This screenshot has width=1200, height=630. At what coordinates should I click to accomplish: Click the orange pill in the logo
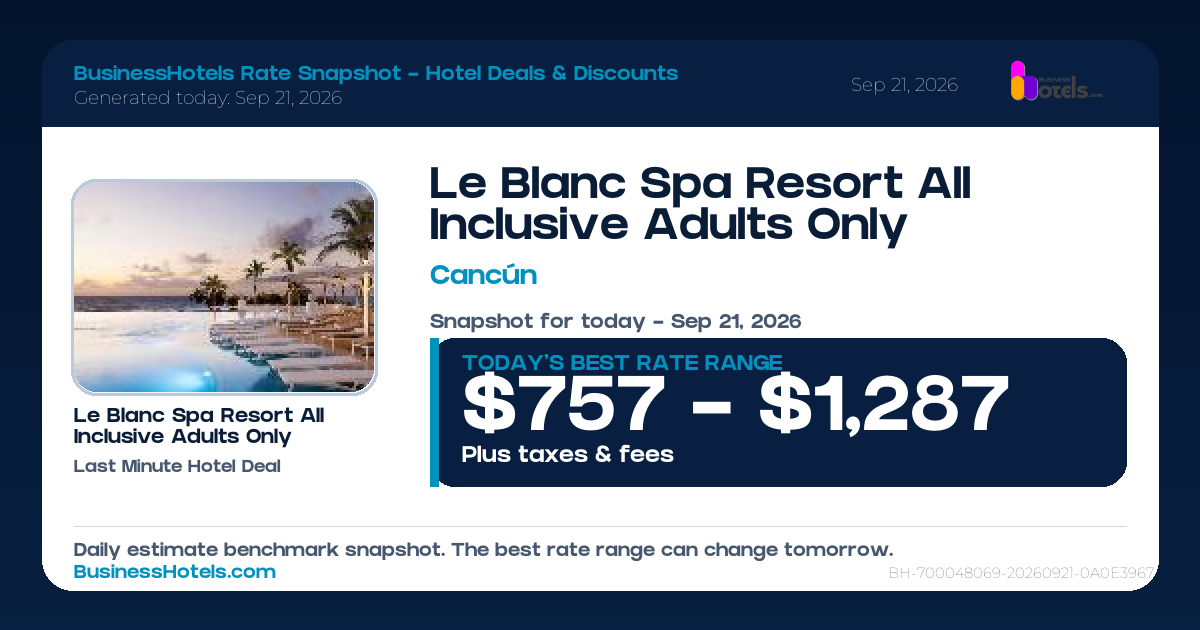pyautogui.click(x=1018, y=89)
